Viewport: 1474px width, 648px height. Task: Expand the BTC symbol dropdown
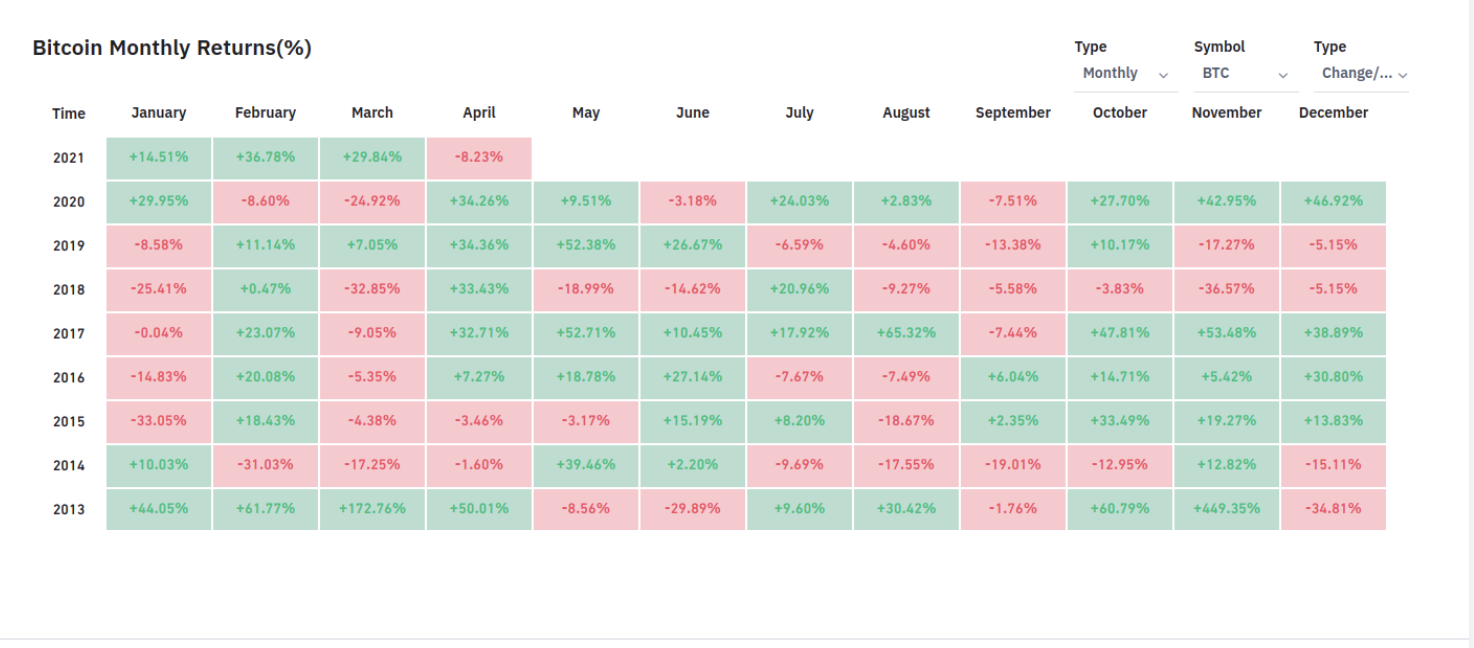(1244, 74)
